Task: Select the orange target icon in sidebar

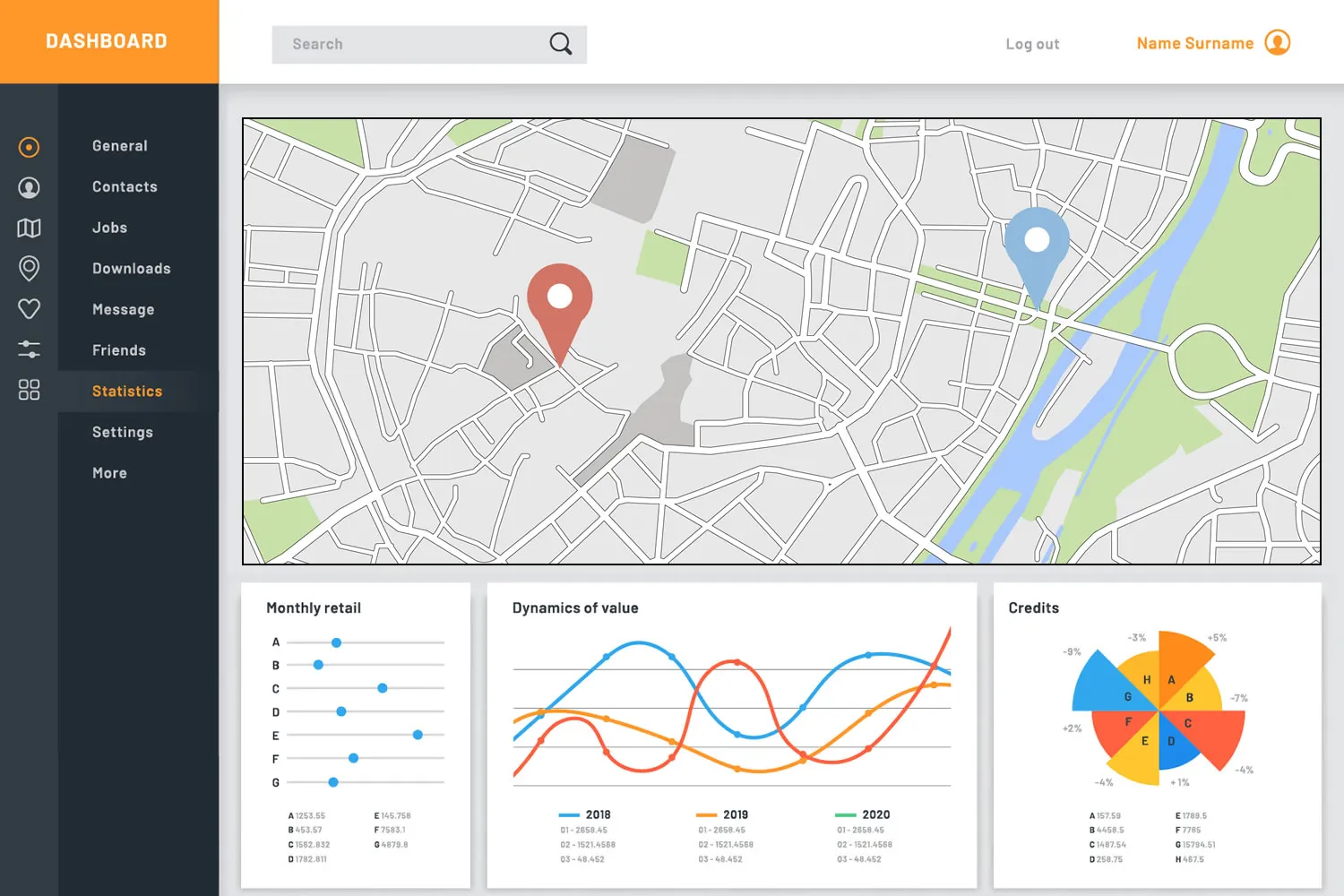Action: click(29, 147)
